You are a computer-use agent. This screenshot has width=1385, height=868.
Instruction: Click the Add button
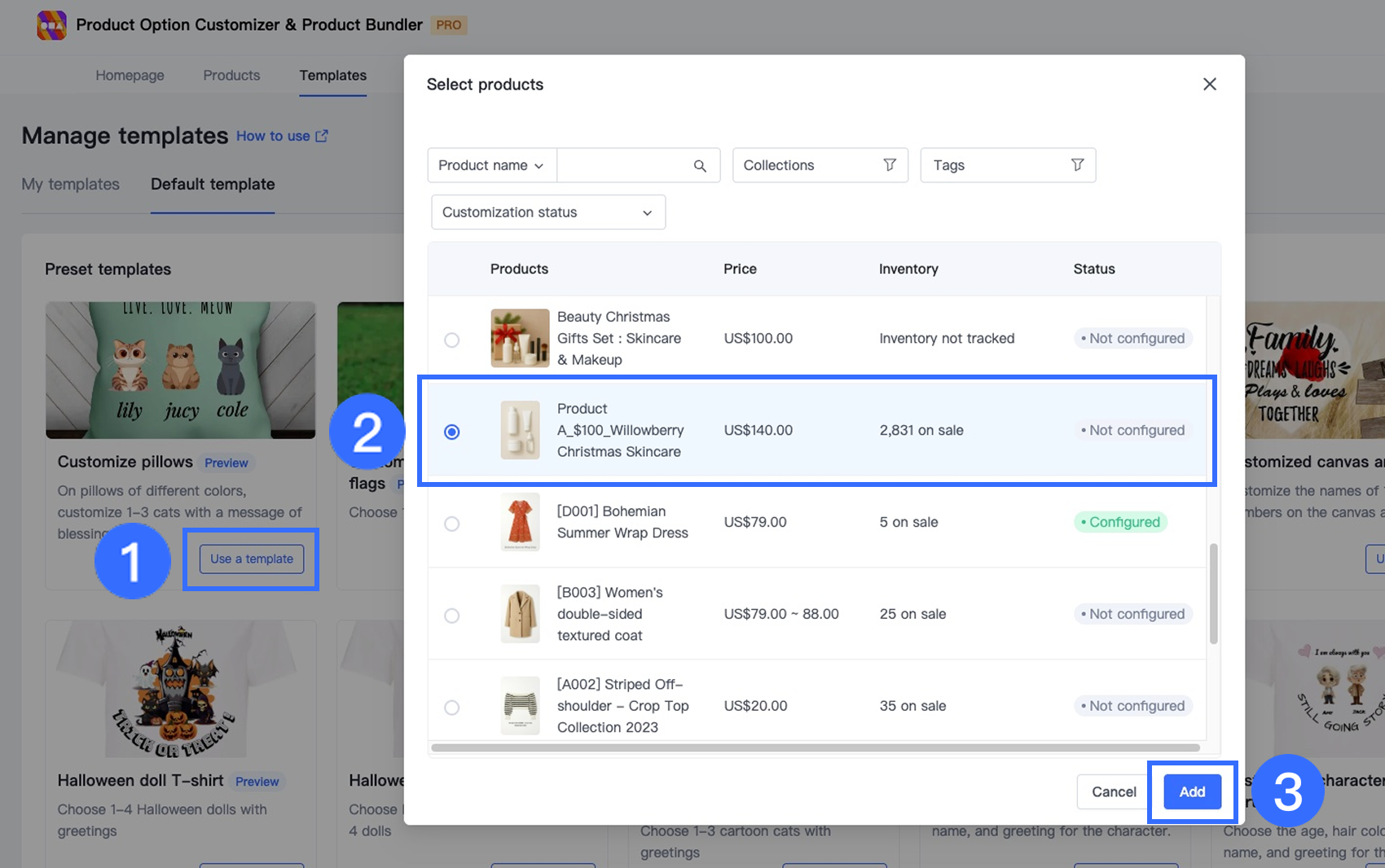coord(1192,791)
